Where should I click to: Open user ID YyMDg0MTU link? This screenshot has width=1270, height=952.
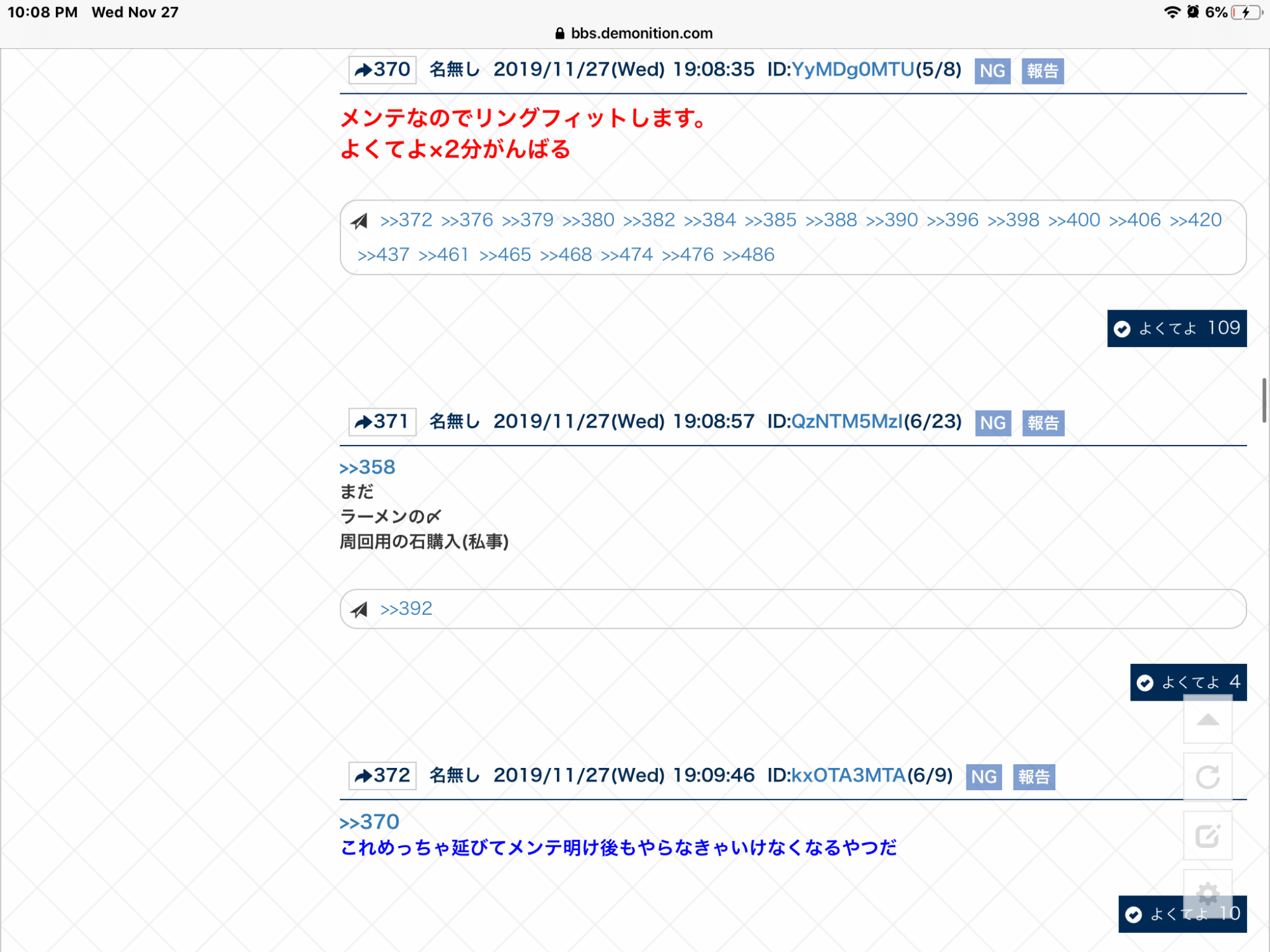[x=852, y=70]
